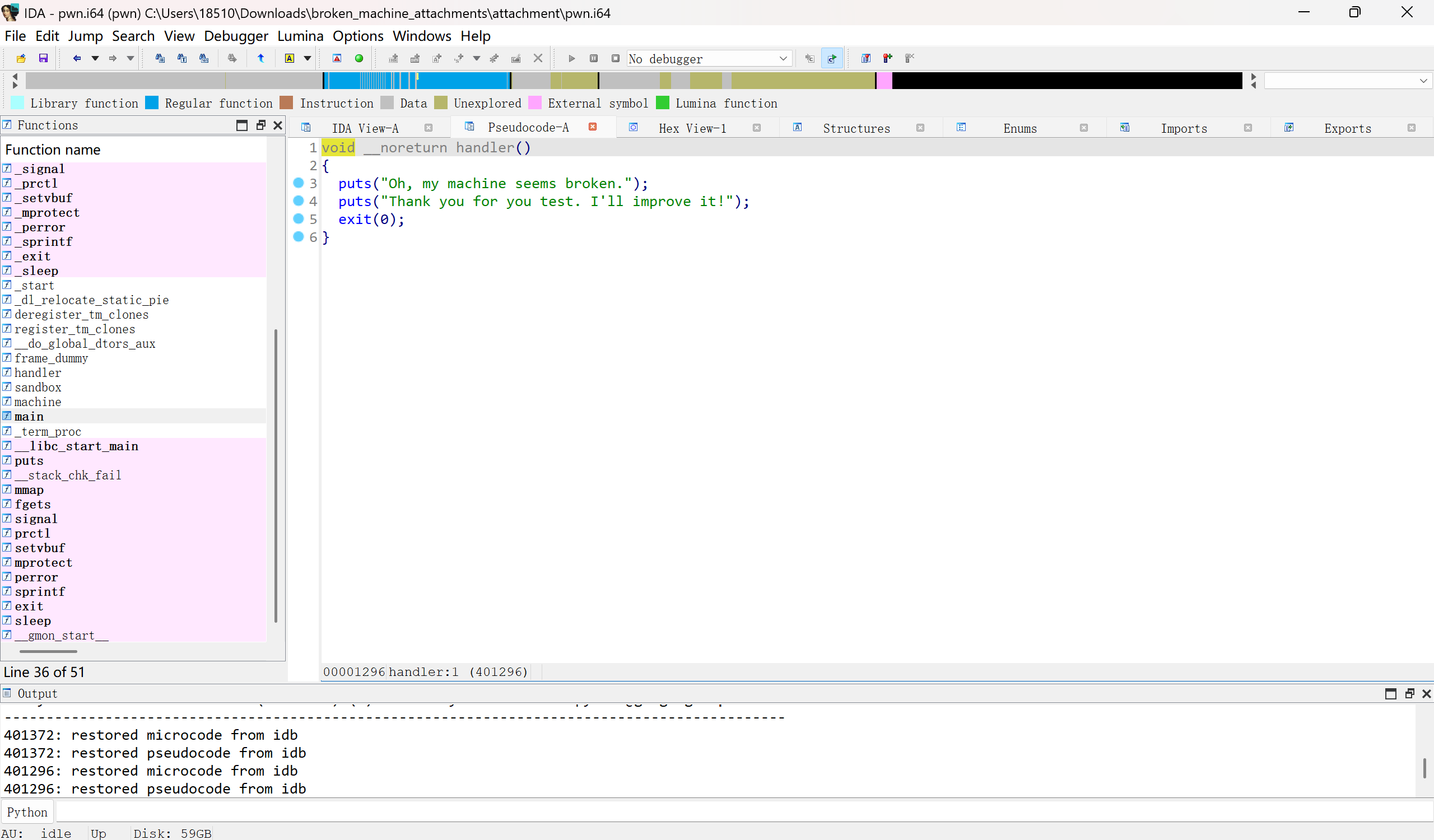Click the add breakpoint toolbar icon
The image size is (1434, 840).
(x=888, y=58)
